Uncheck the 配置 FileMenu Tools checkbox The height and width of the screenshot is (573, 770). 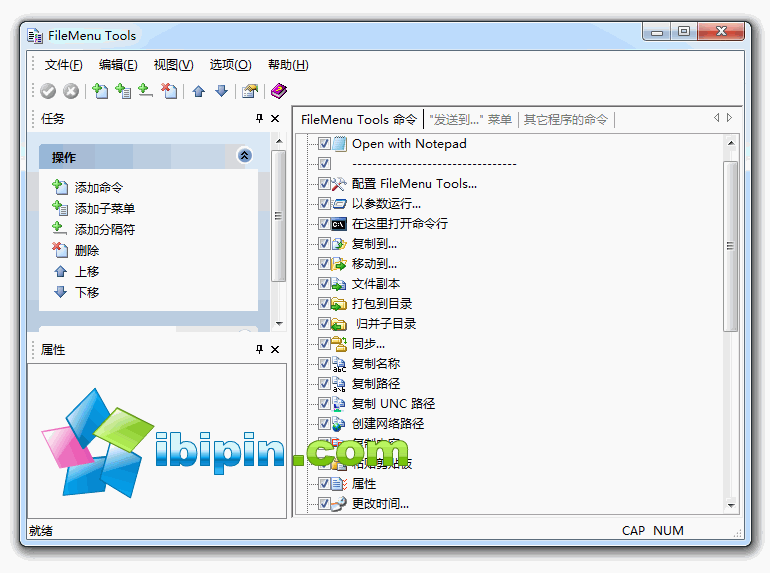tap(324, 184)
